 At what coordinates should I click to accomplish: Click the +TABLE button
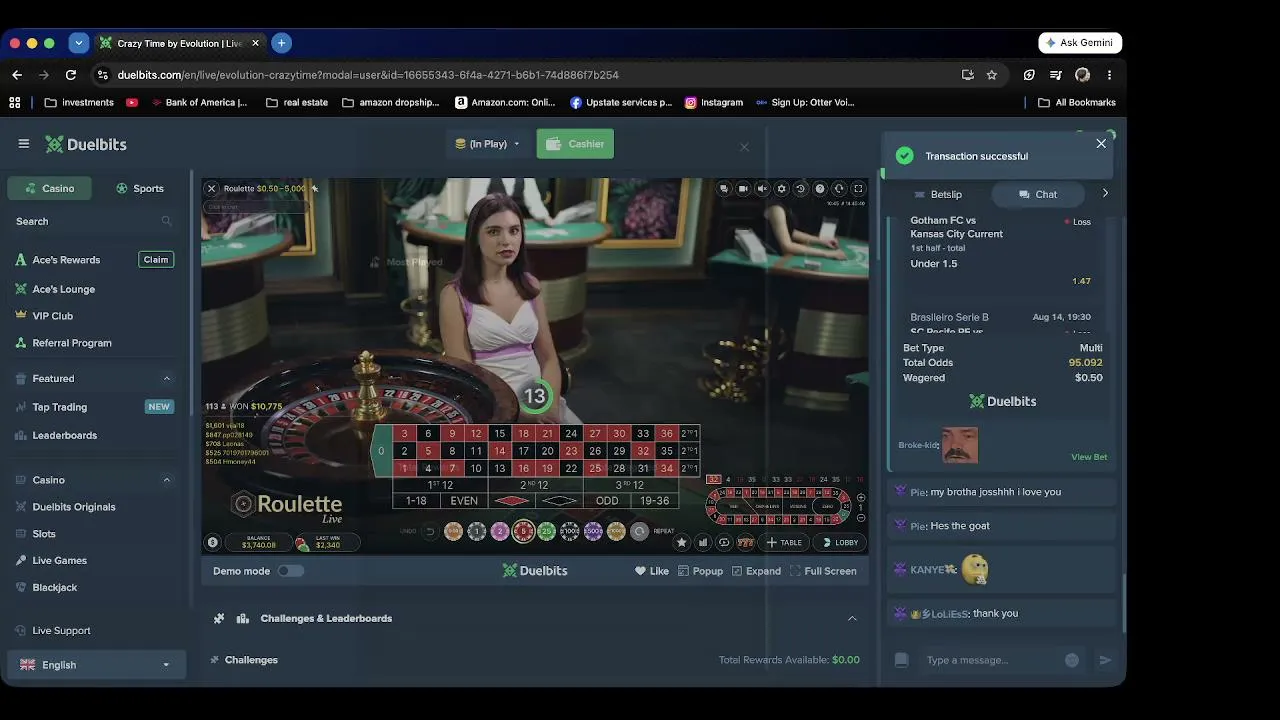coord(784,542)
